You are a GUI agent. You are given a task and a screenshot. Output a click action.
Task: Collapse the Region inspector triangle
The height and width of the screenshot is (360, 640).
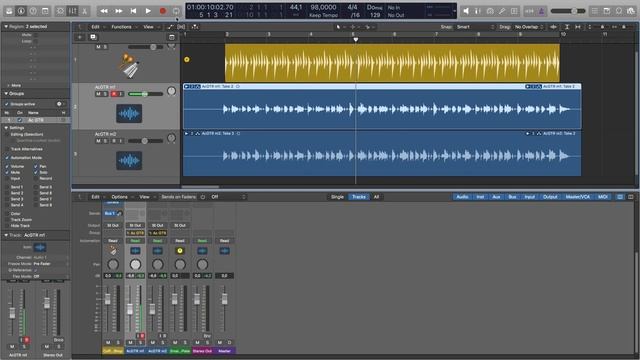pos(6,27)
